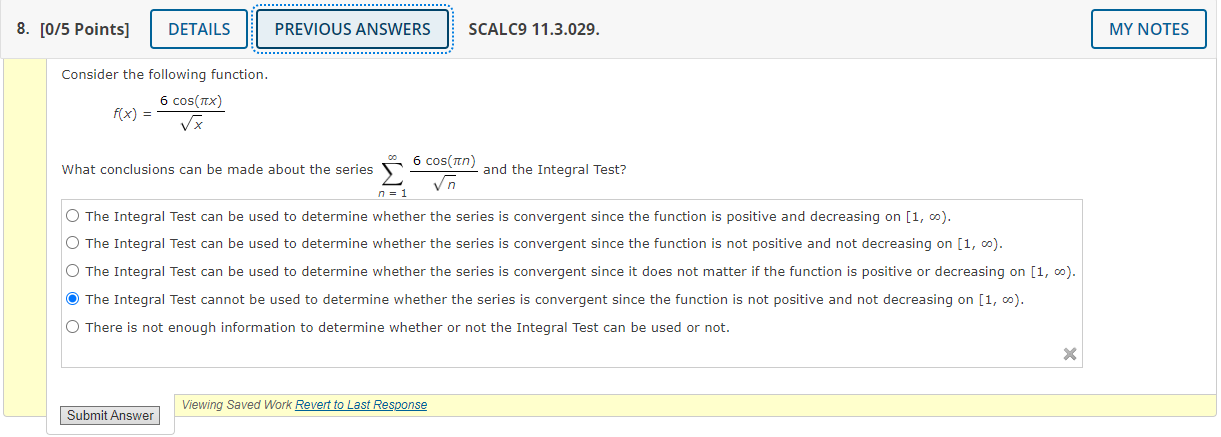Click the Submit Answer button

pos(110,415)
